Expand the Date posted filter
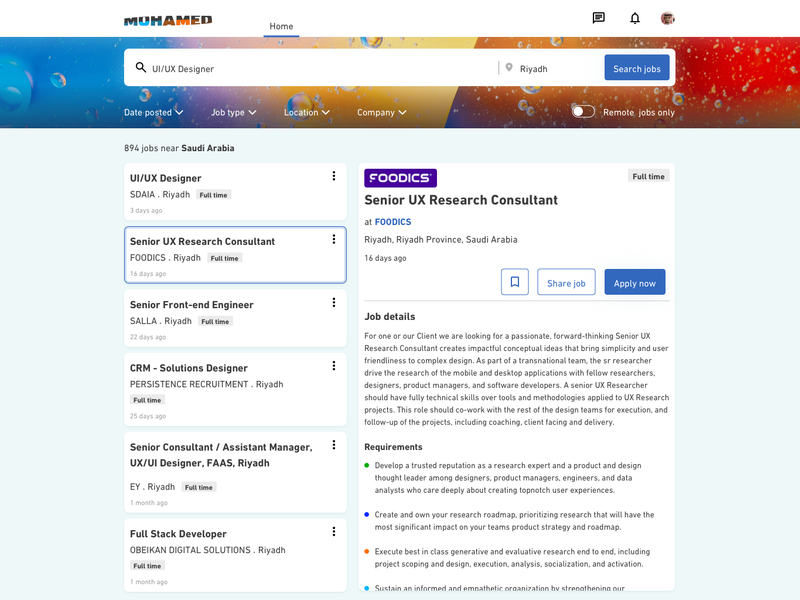 [154, 112]
